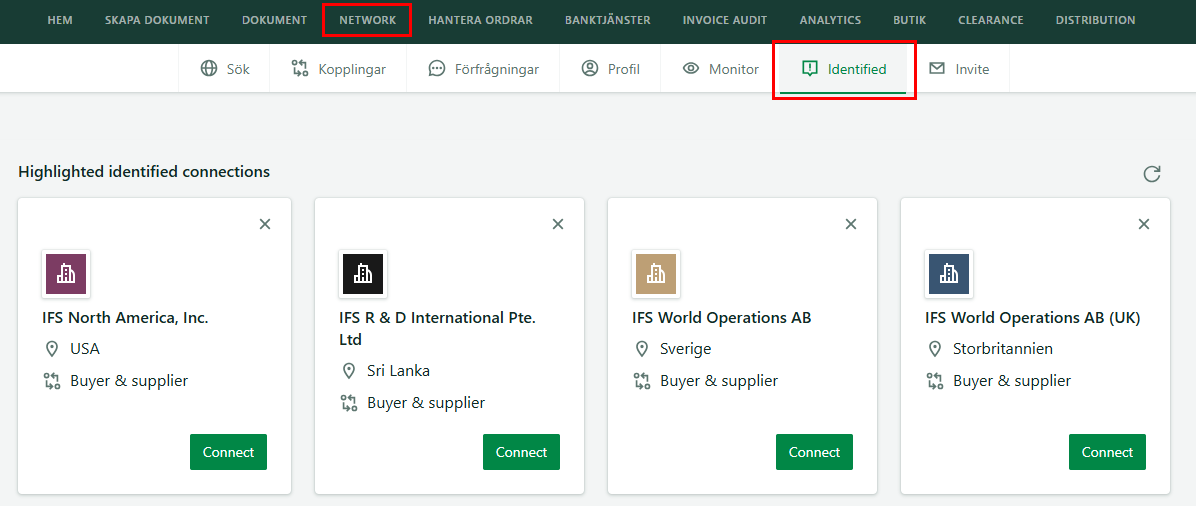Image resolution: width=1196 pixels, height=506 pixels.
Task: Click the tan IFS World Operations AB logo
Action: pos(655,274)
